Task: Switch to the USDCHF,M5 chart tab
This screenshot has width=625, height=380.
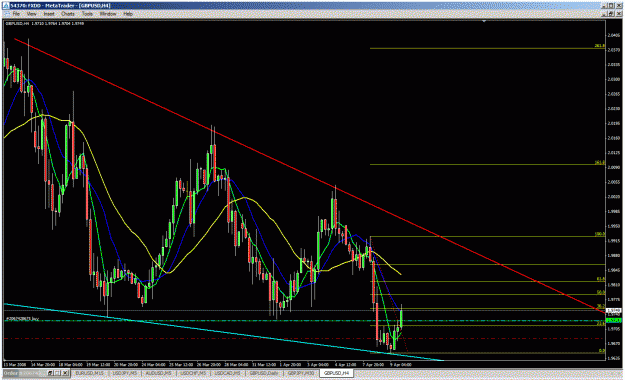Action: 193,373
